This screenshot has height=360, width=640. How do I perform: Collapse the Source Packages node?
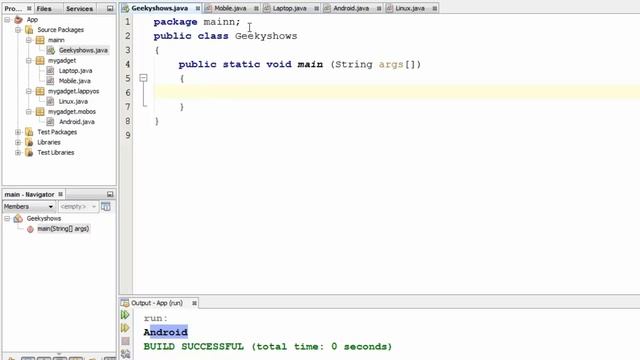tap(18, 30)
